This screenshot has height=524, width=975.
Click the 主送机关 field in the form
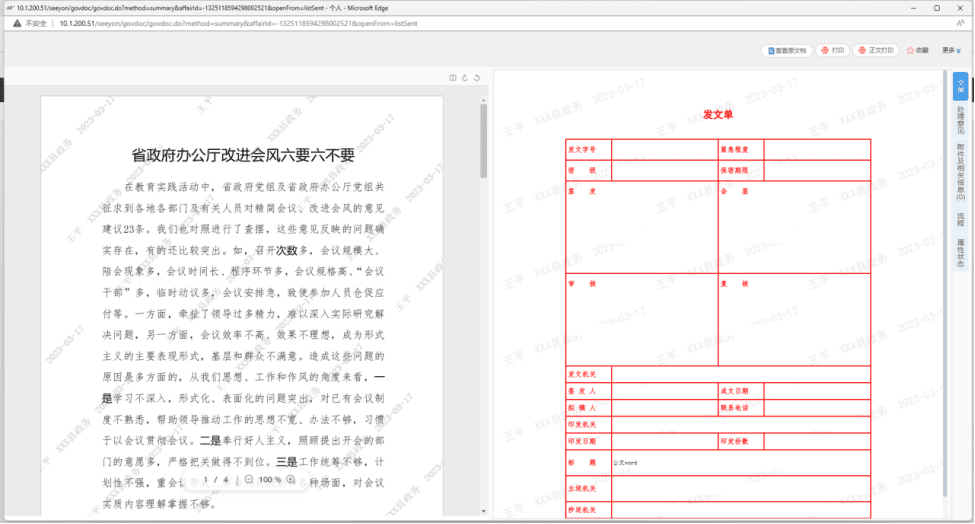pyautogui.click(x=741, y=489)
